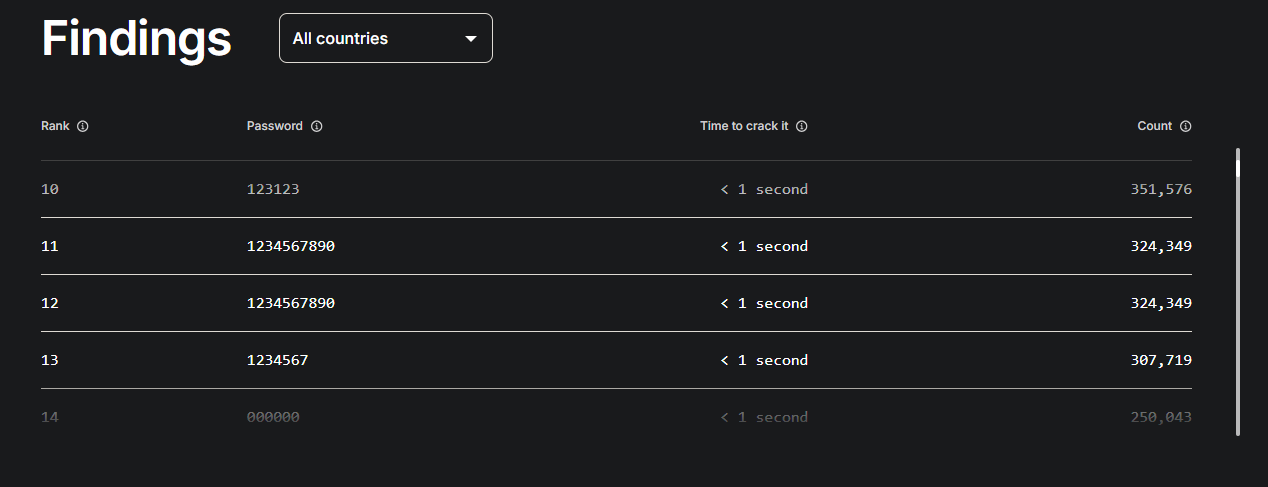Click the scrollbar track below the thumb
The height and width of the screenshot is (487, 1268).
[x=1238, y=306]
